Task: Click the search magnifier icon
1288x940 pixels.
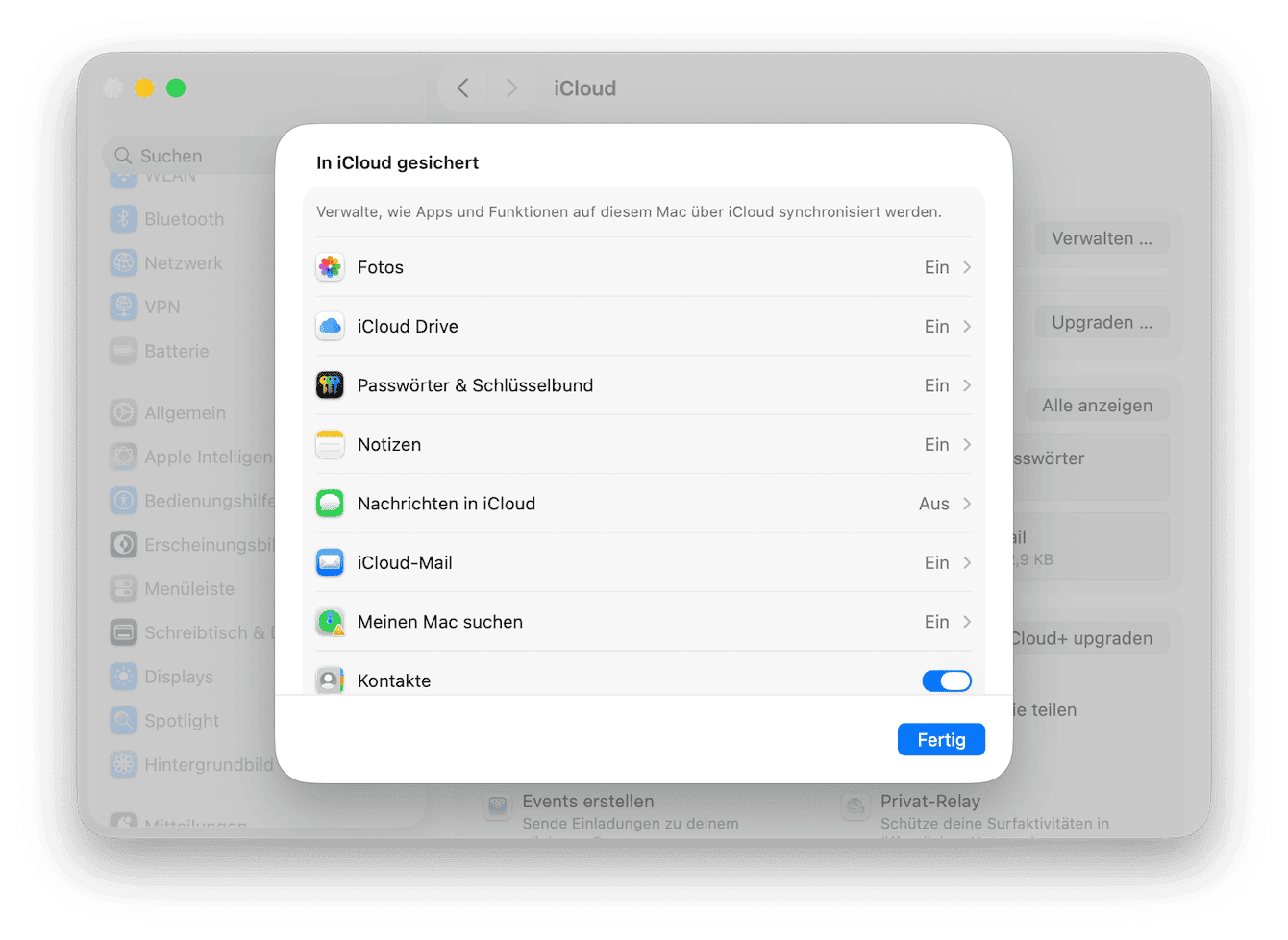Action: point(123,156)
